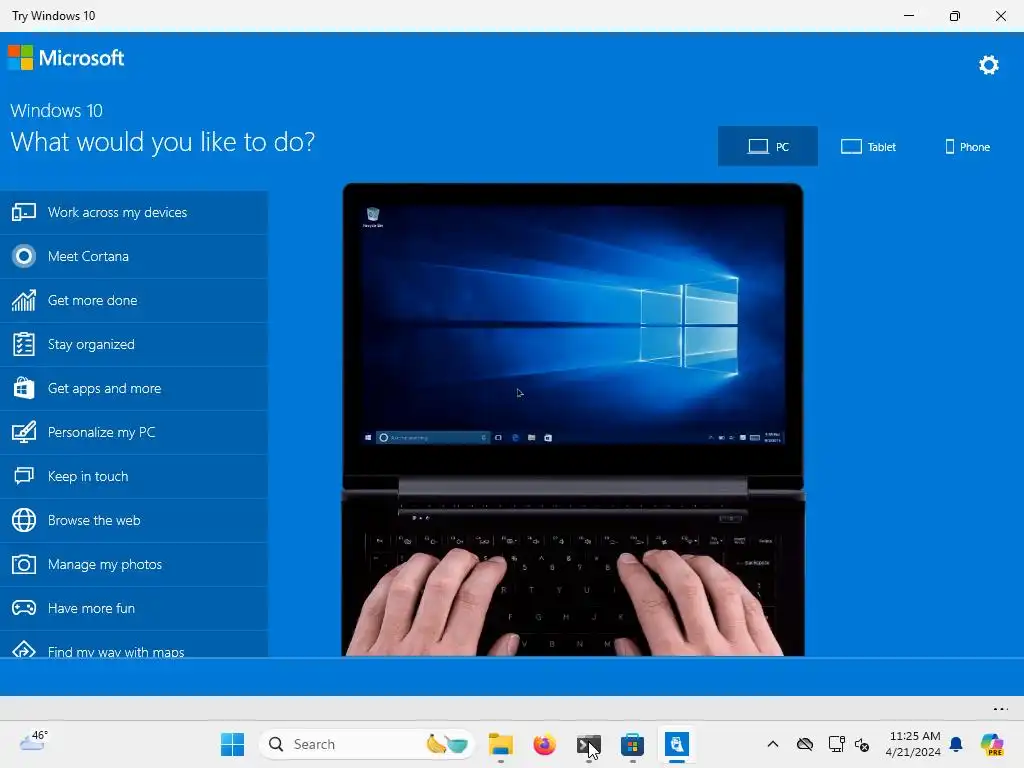The height and width of the screenshot is (768, 1024).
Task: Expand the hidden system tray icons
Action: (773, 744)
